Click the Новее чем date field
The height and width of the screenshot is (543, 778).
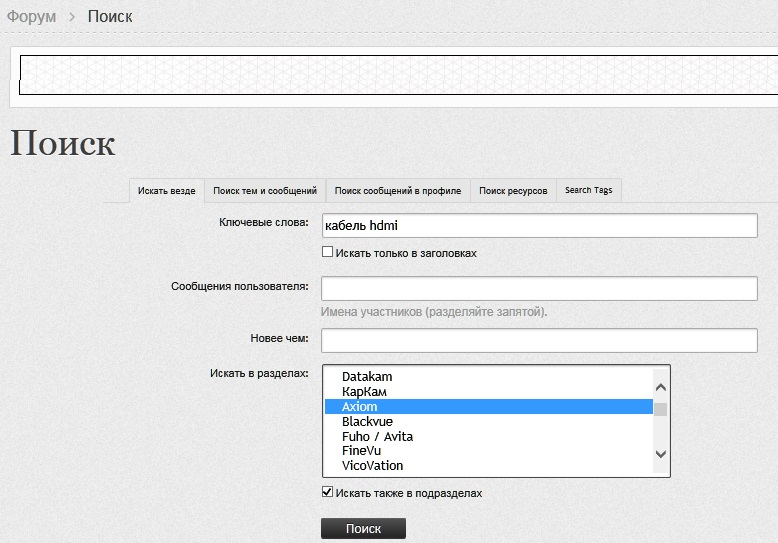point(538,341)
